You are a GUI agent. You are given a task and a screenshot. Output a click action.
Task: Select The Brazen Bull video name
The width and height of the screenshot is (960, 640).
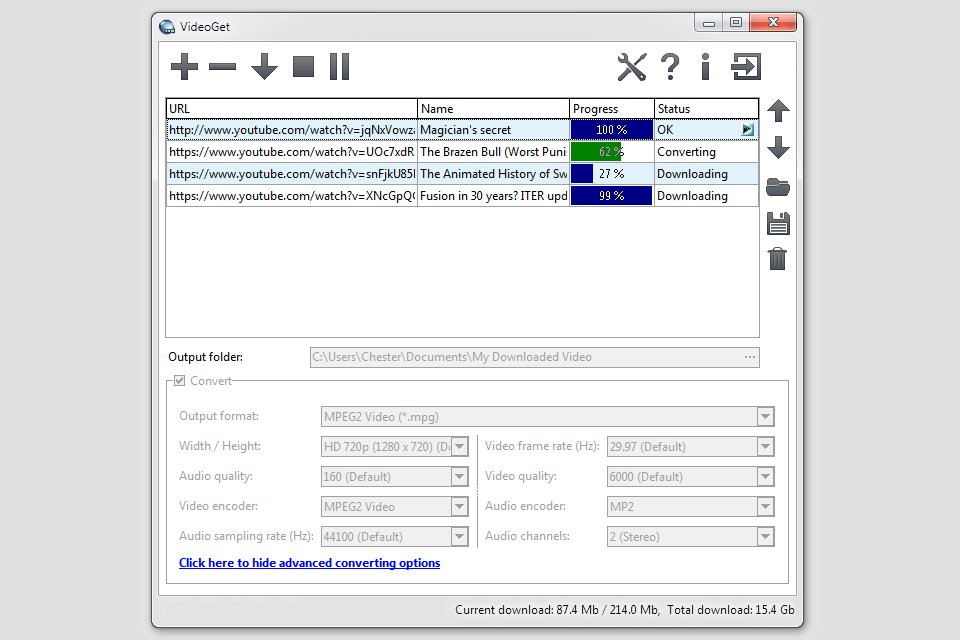click(x=493, y=152)
